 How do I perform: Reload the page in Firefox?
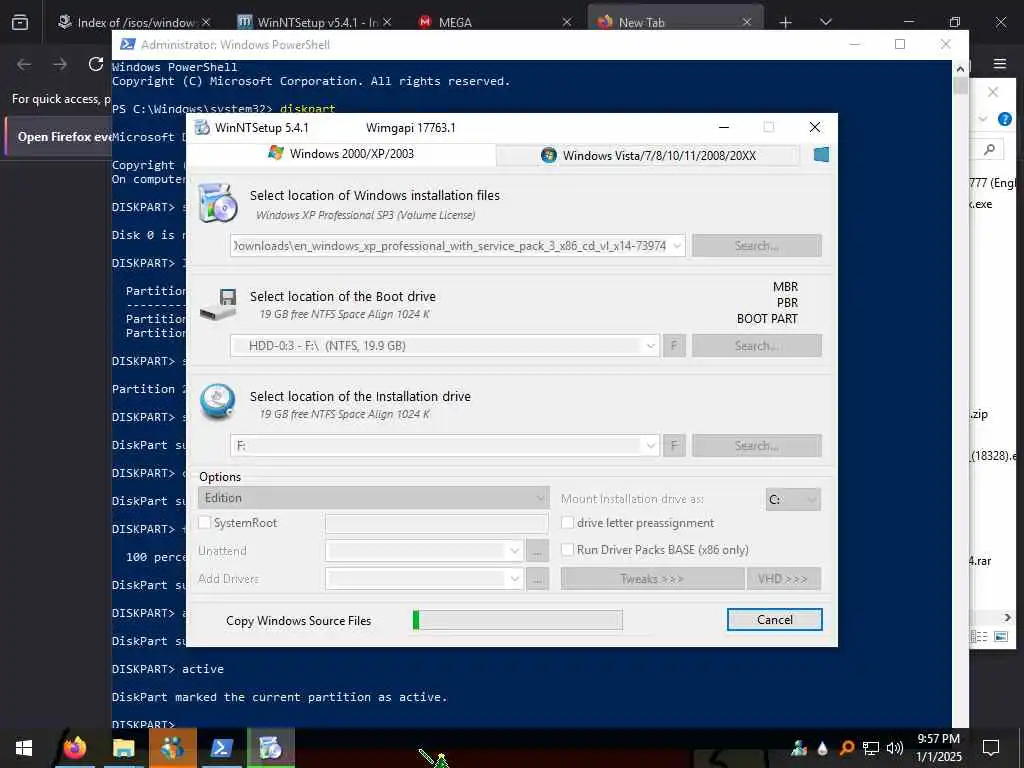pyautogui.click(x=96, y=64)
